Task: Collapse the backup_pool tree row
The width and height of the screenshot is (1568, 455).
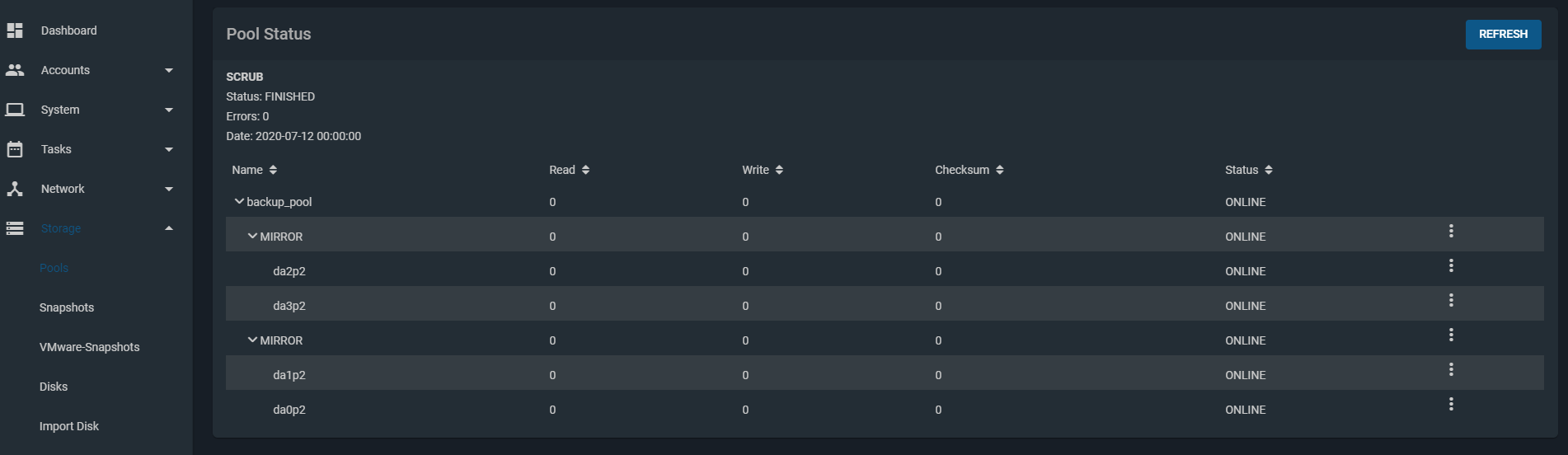Action: (239, 201)
